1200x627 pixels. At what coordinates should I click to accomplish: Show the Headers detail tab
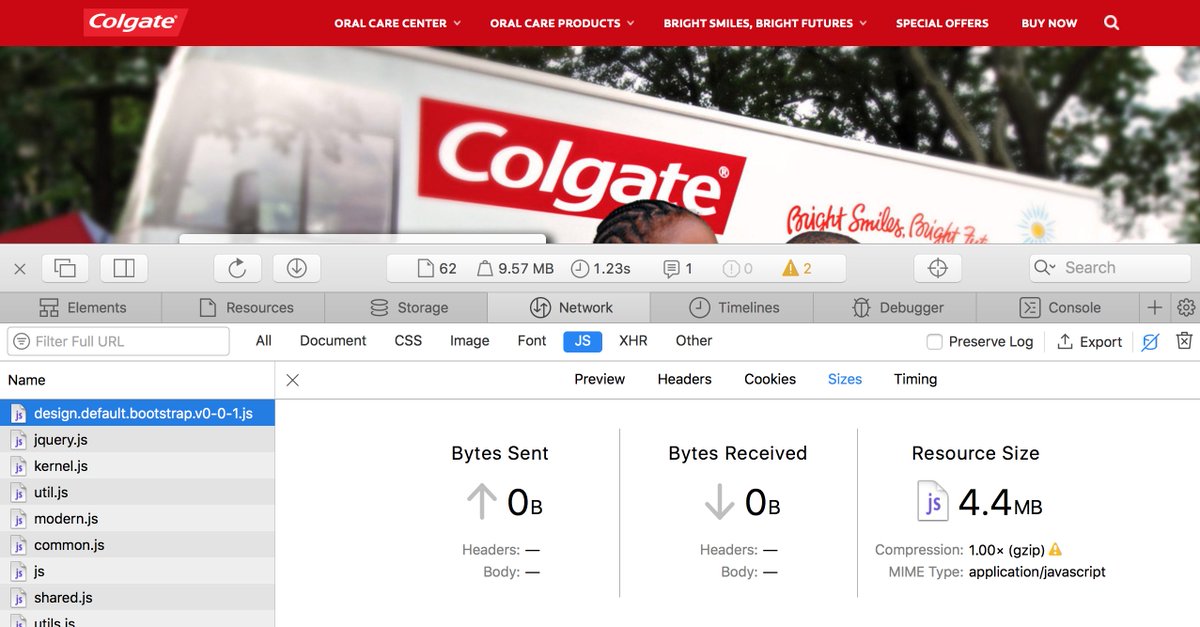tap(685, 379)
